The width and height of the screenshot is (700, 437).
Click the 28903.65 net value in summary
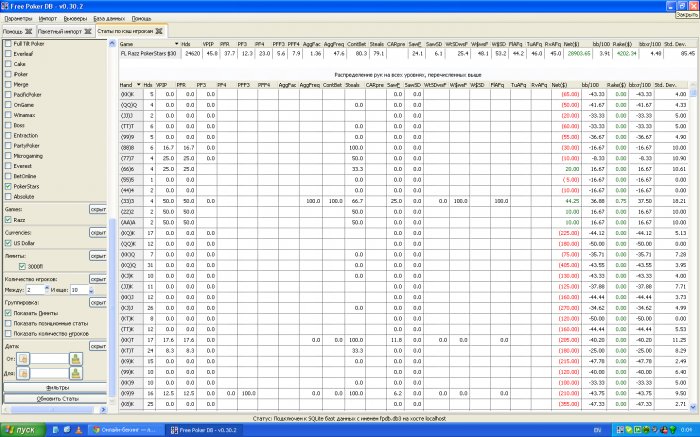[x=579, y=54]
